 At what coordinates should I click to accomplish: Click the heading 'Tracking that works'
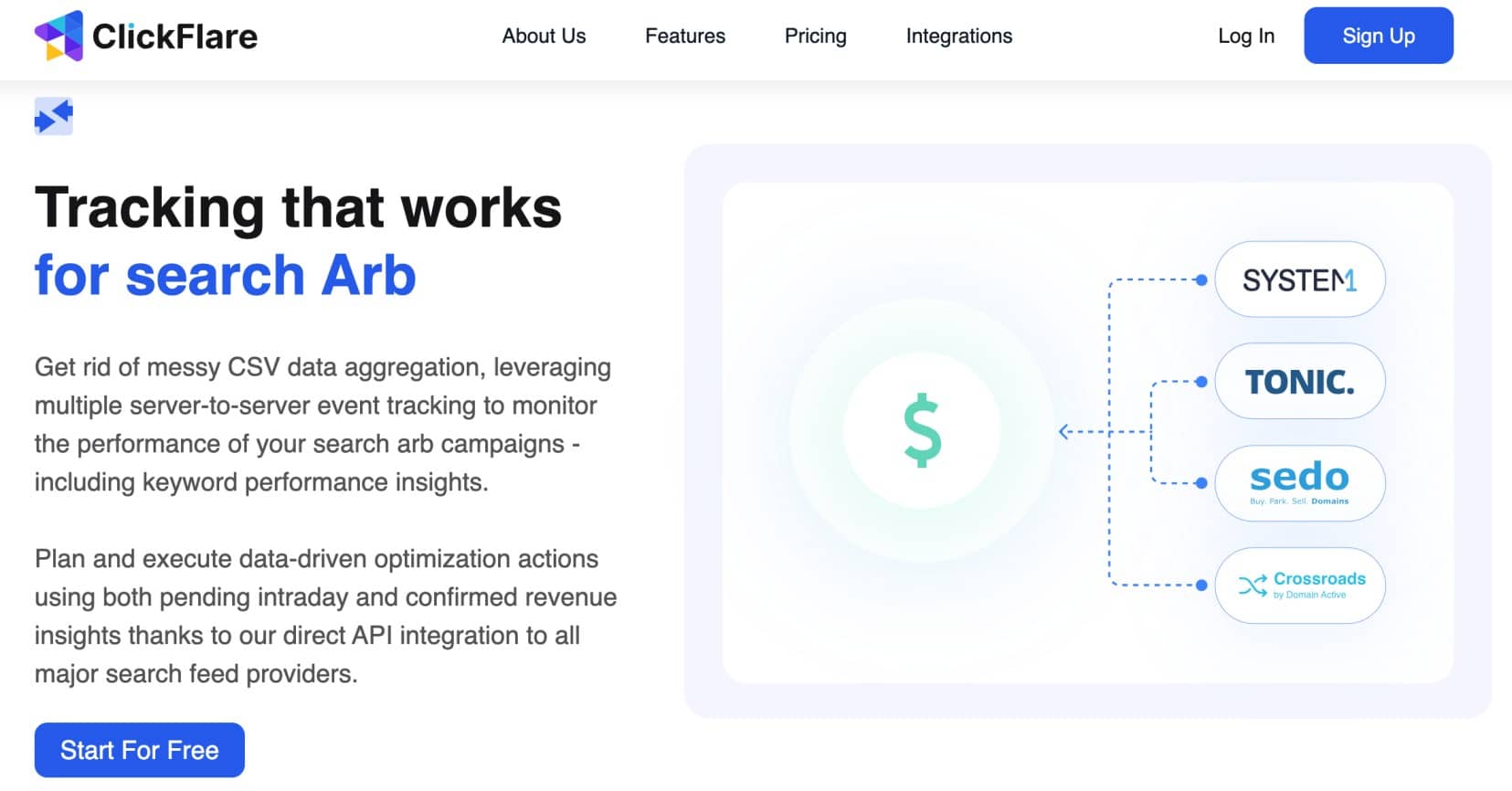[x=298, y=207]
